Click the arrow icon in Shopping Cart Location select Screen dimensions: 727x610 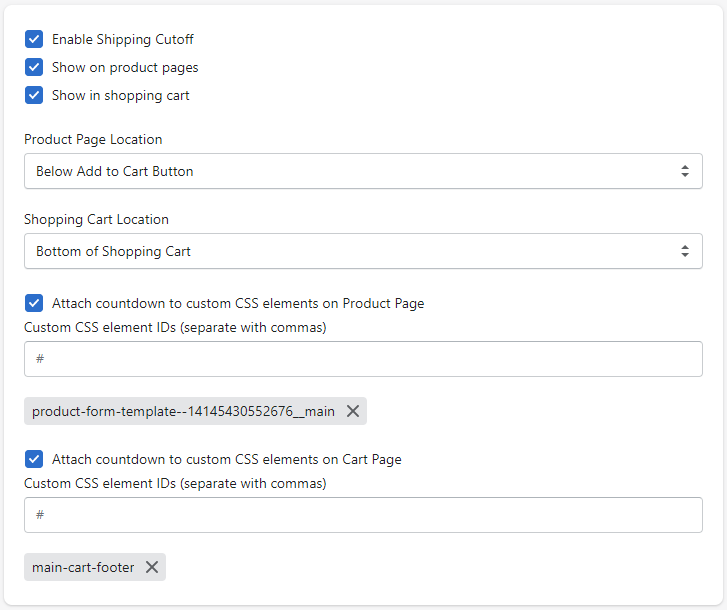point(685,251)
